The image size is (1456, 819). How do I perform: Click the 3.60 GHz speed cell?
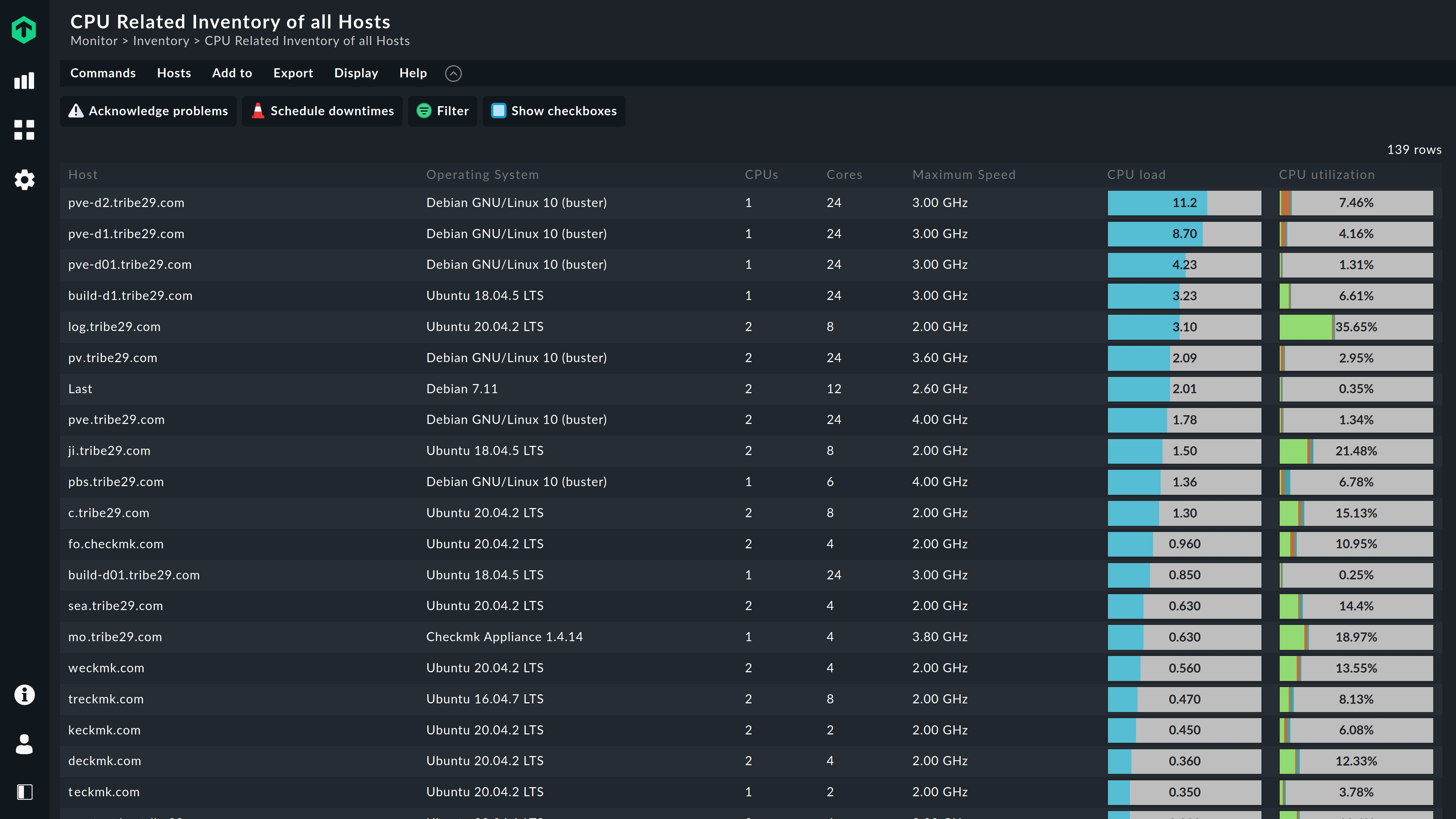pyautogui.click(x=940, y=358)
